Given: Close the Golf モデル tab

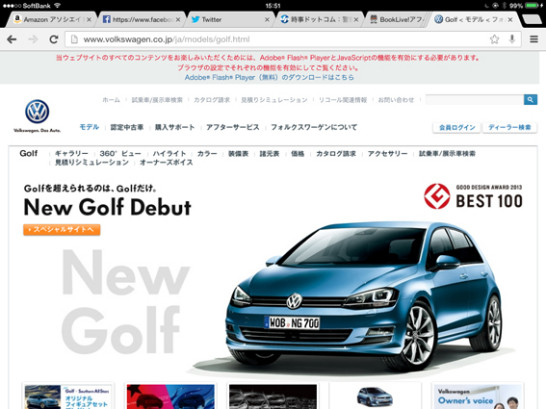Looking at the screenshot, I should tap(510, 19).
